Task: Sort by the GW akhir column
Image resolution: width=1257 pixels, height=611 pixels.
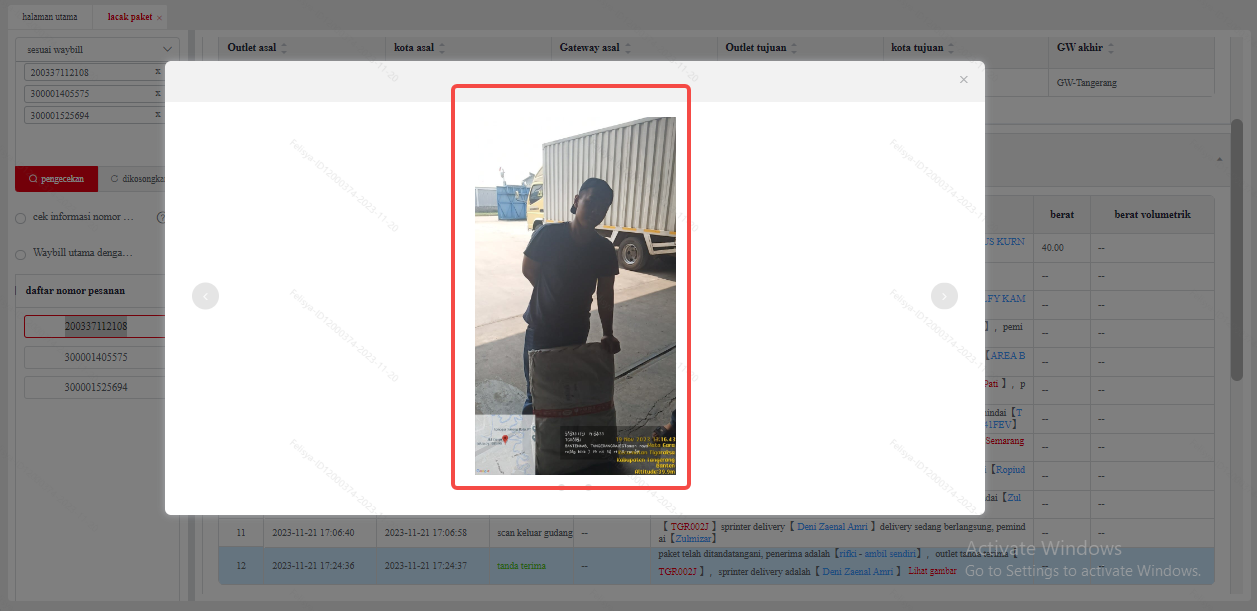Action: point(1110,48)
